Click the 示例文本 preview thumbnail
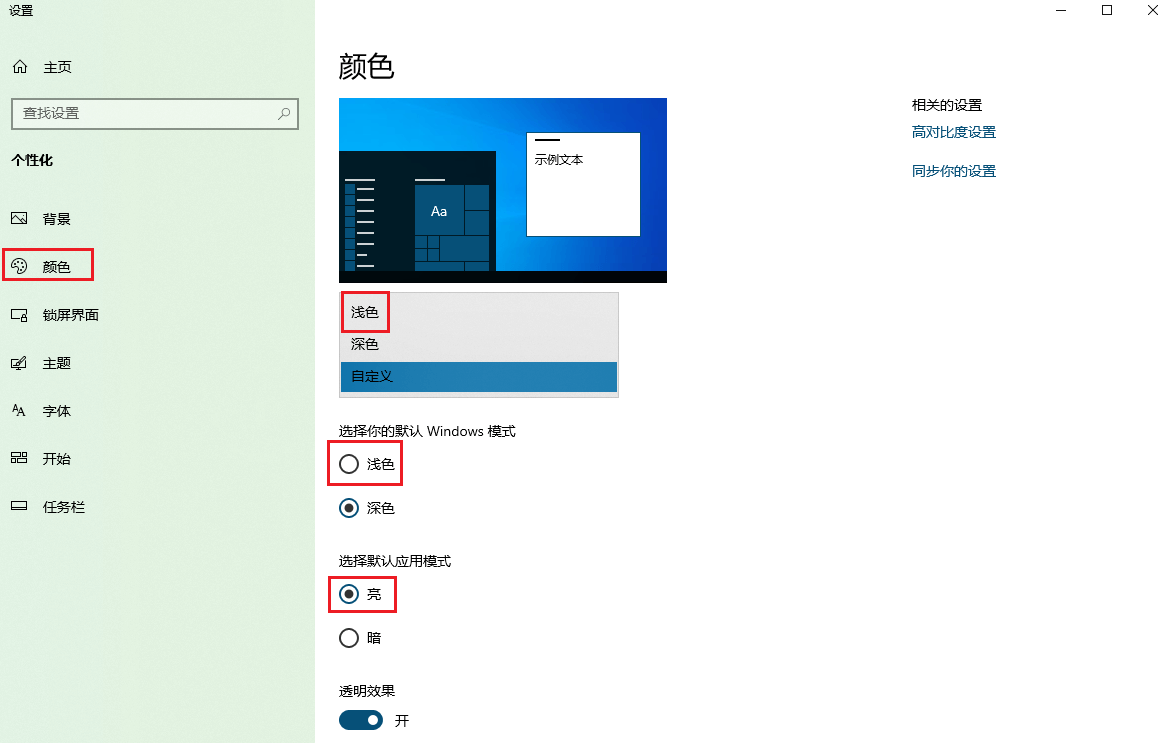This screenshot has width=1171, height=743. tap(583, 184)
